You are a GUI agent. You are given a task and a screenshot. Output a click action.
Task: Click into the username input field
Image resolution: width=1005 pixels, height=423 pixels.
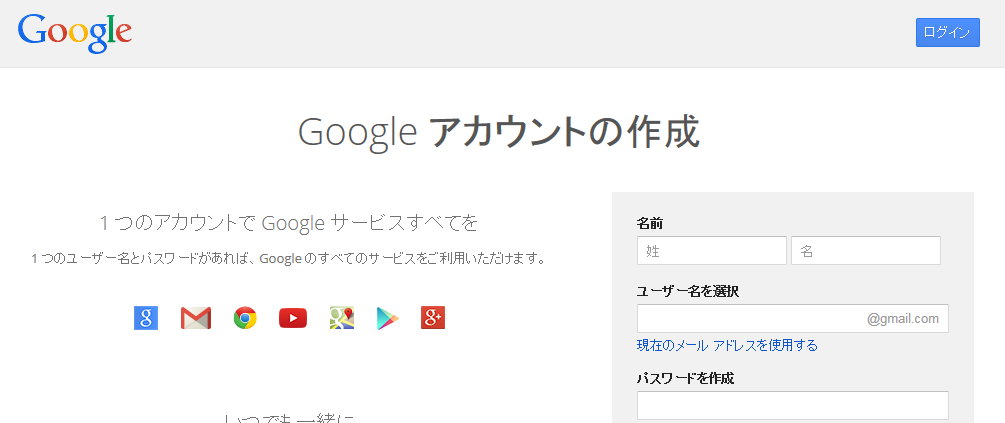point(750,318)
